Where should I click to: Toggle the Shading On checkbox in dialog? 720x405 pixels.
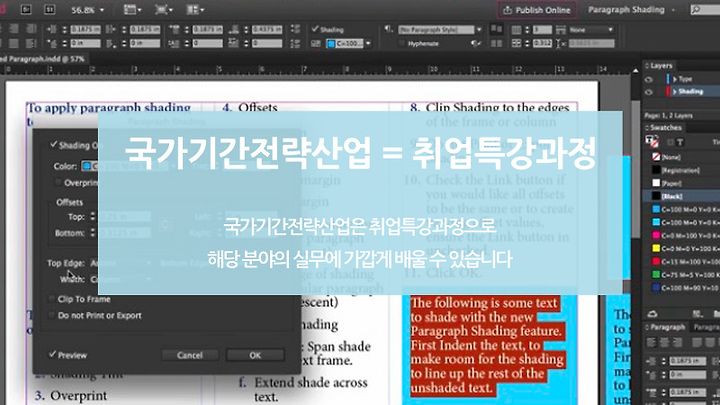(x=53, y=145)
